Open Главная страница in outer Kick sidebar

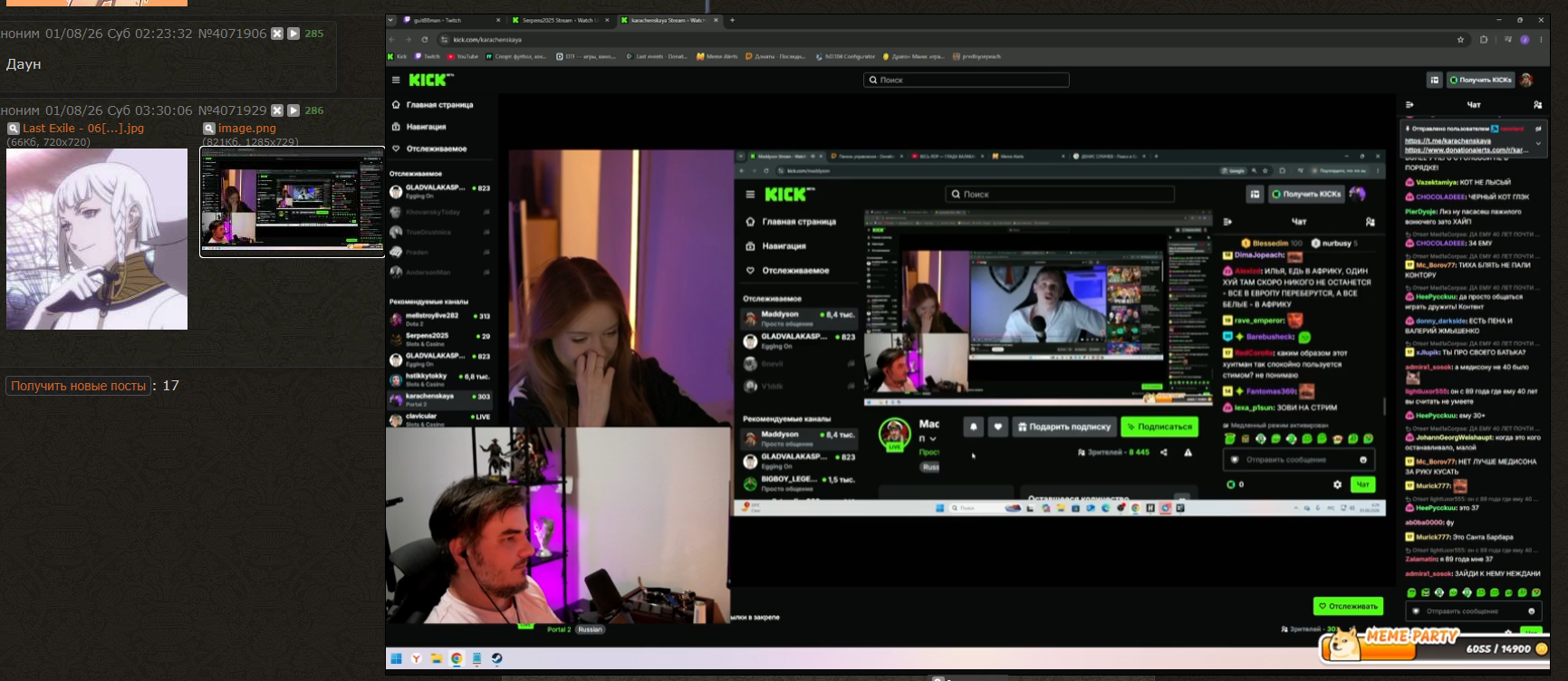pos(433,105)
